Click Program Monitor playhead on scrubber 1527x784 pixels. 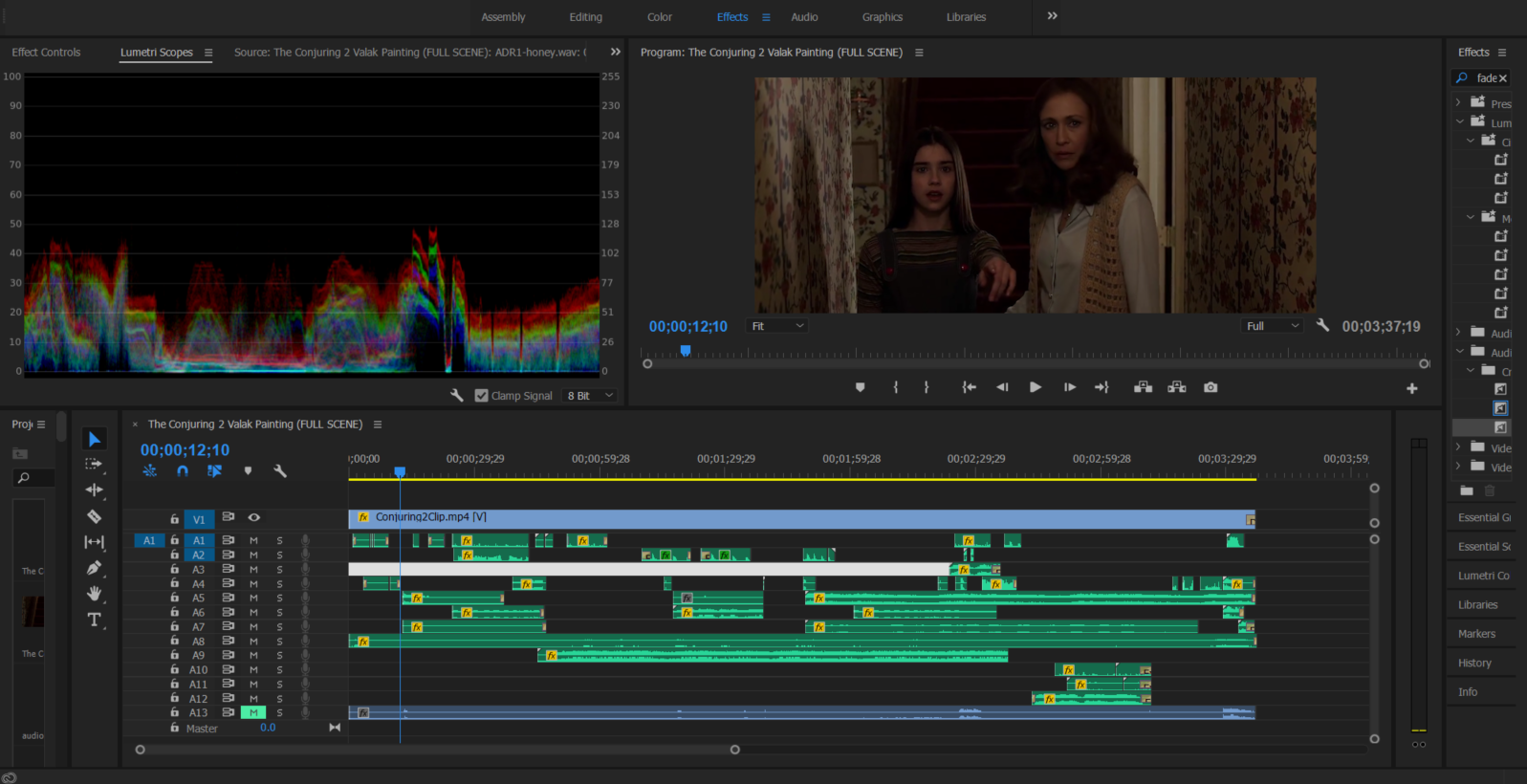tap(686, 351)
